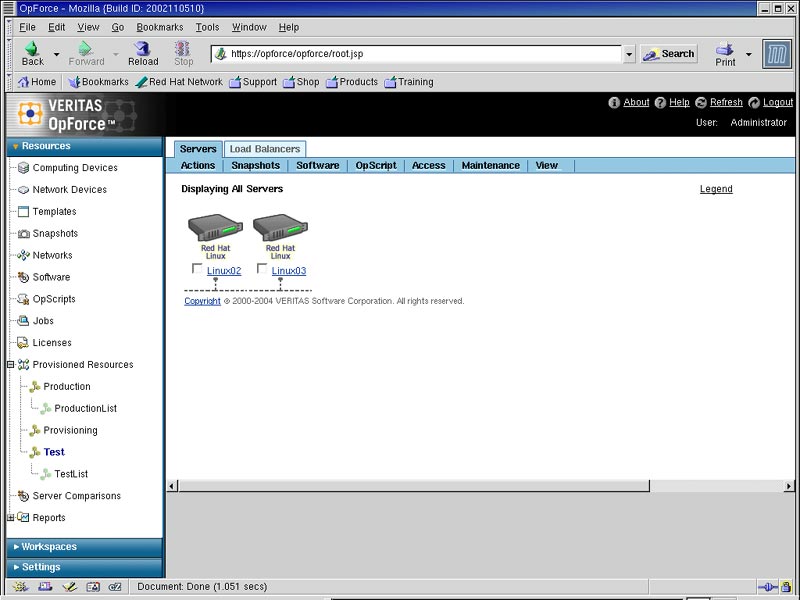Screen dimensions: 800x600
Task: Click the Composer icon in the status bar
Action: point(69,587)
